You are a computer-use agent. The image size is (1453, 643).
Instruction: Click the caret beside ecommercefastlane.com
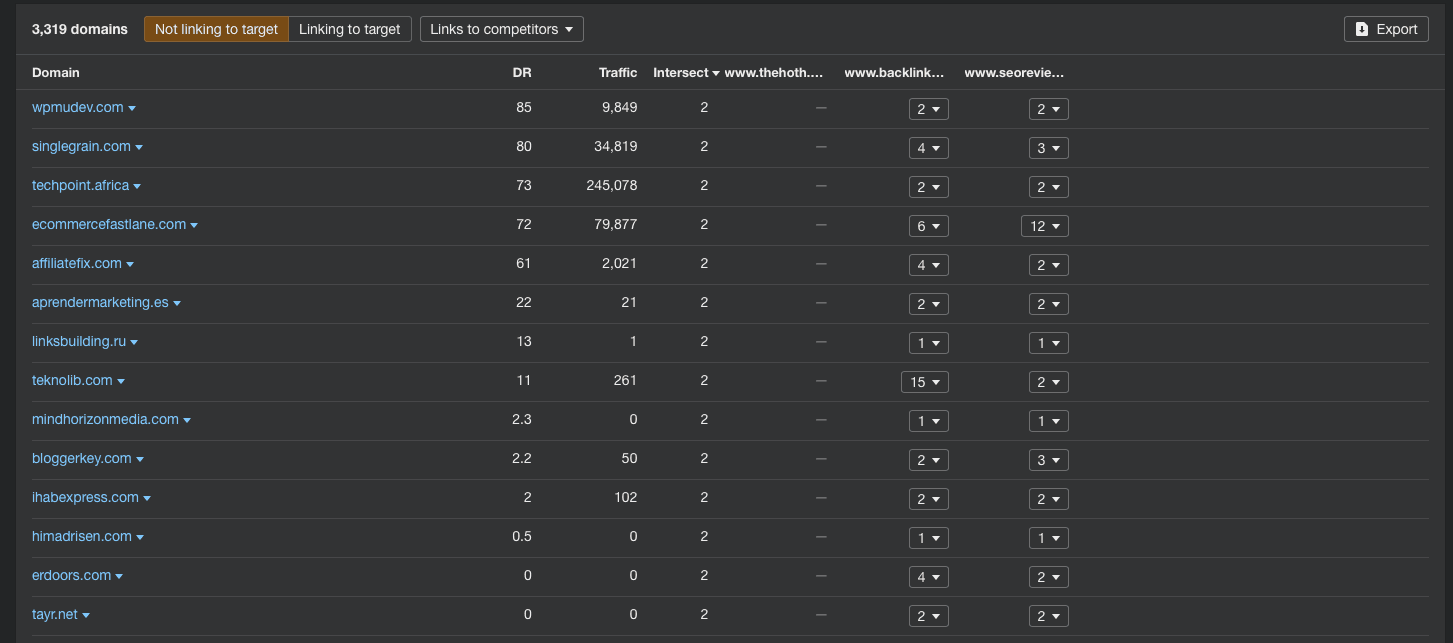[x=194, y=225]
